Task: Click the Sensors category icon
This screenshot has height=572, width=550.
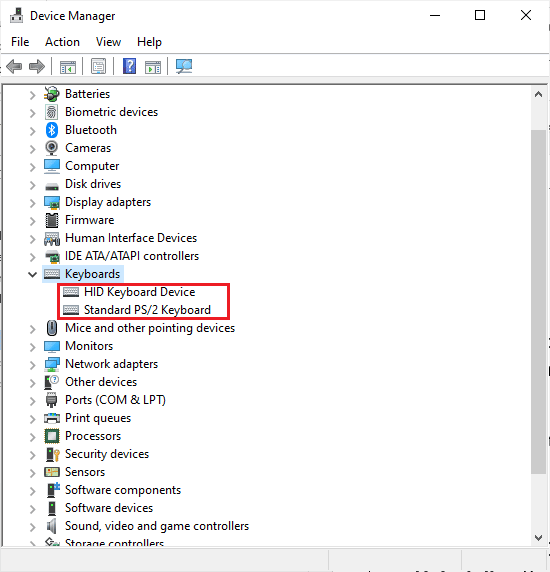Action: [x=52, y=472]
